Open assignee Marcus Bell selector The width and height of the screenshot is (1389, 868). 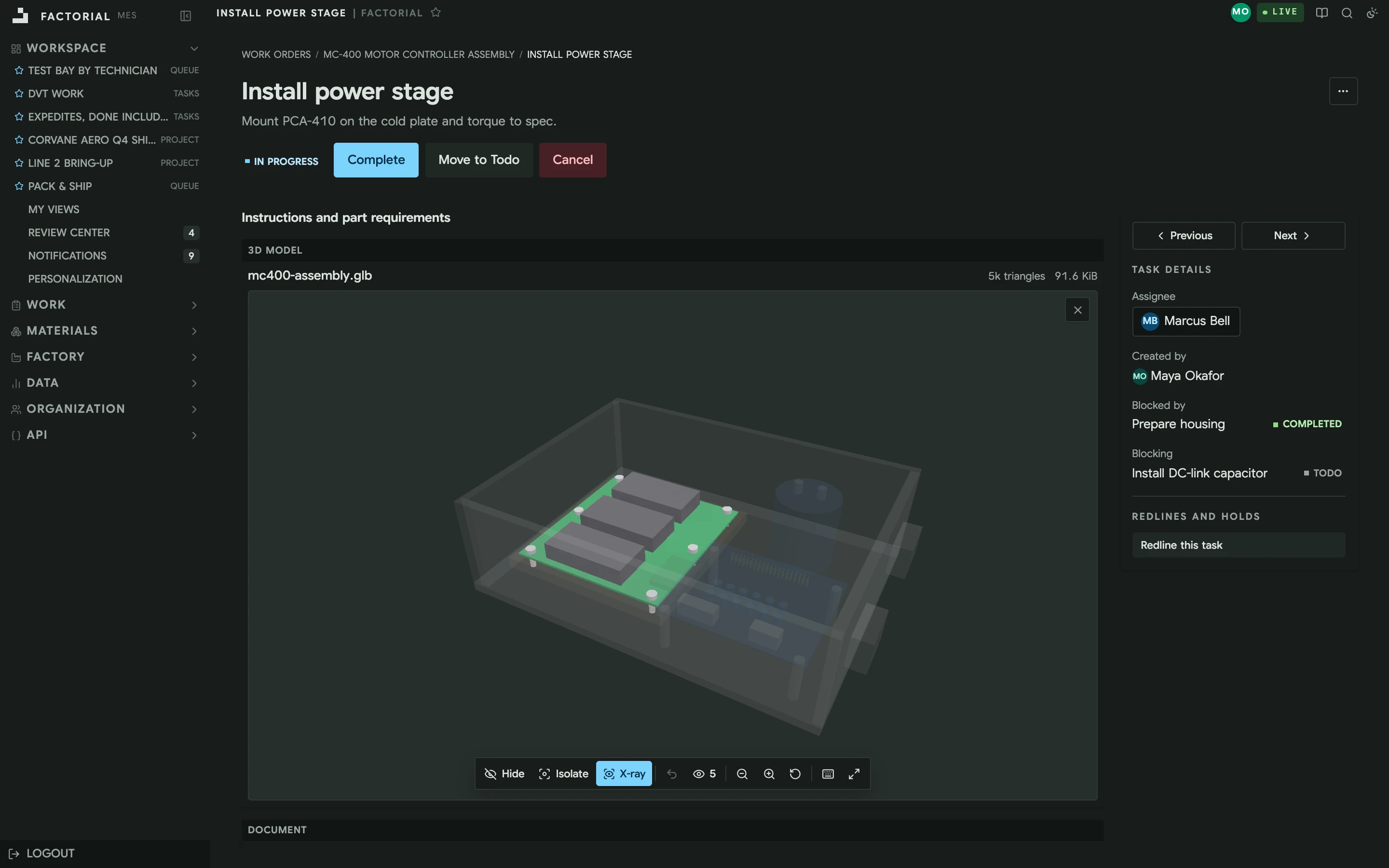tap(1186, 322)
